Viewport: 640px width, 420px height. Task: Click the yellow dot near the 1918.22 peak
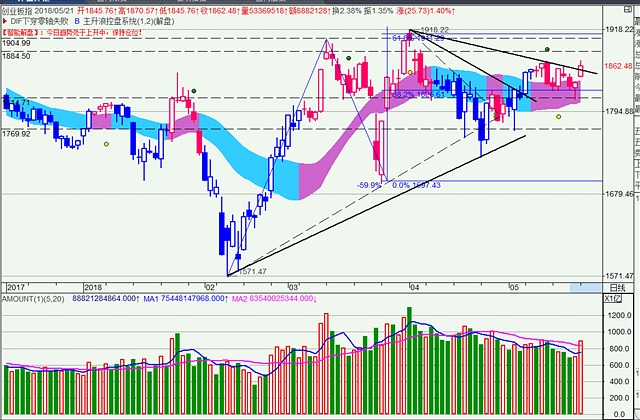tap(410, 72)
